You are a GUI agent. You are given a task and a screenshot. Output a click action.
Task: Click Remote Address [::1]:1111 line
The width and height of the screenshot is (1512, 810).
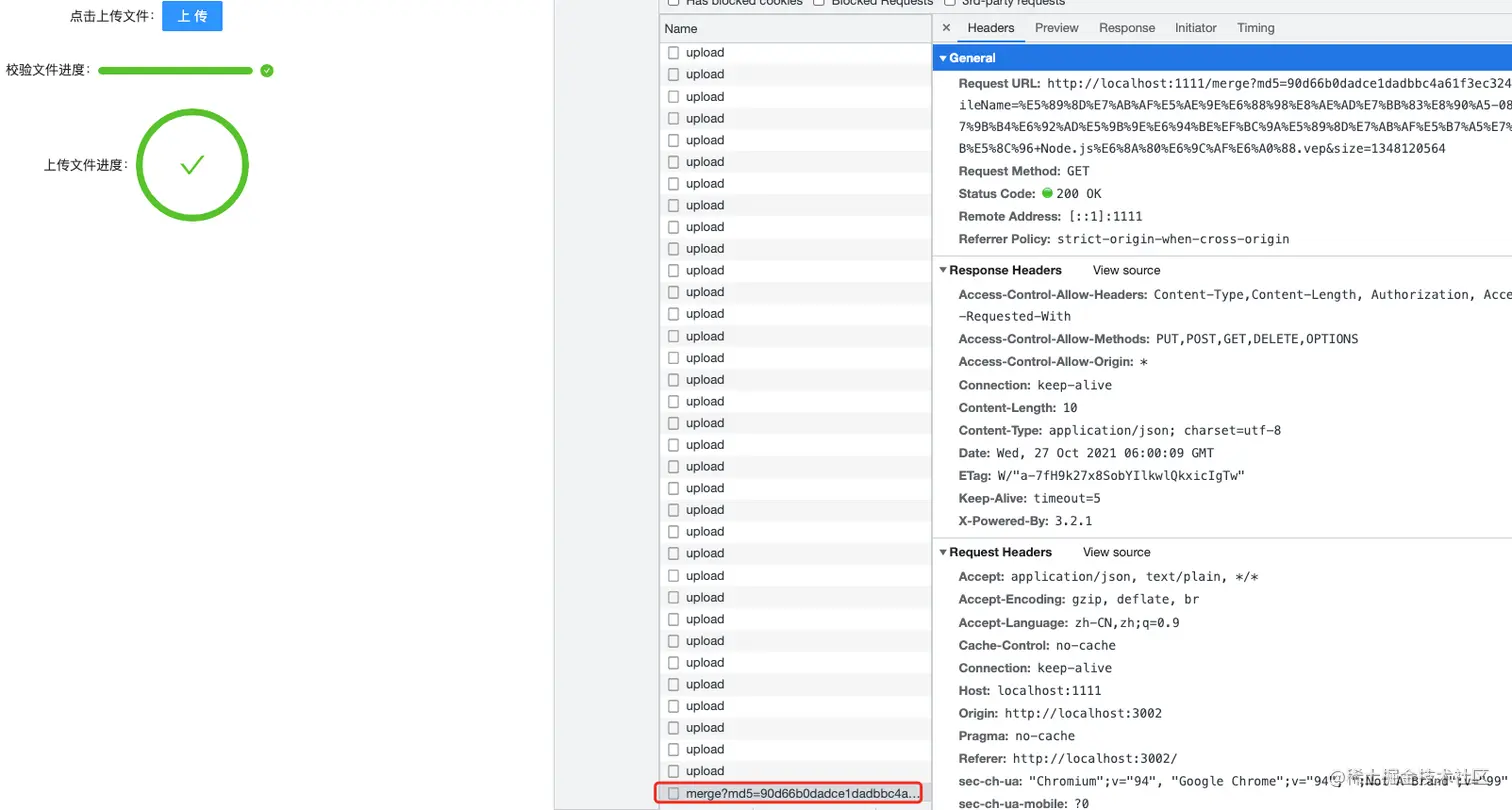click(1050, 216)
